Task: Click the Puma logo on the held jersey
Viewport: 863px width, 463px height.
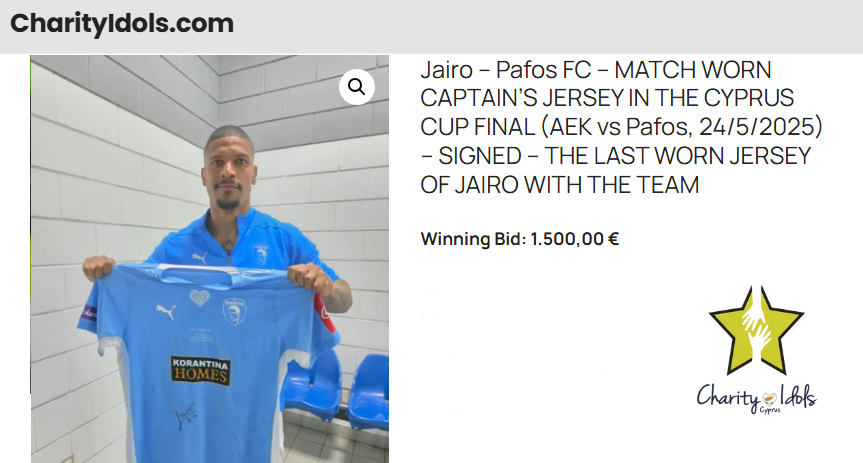Action: pyautogui.click(x=166, y=311)
